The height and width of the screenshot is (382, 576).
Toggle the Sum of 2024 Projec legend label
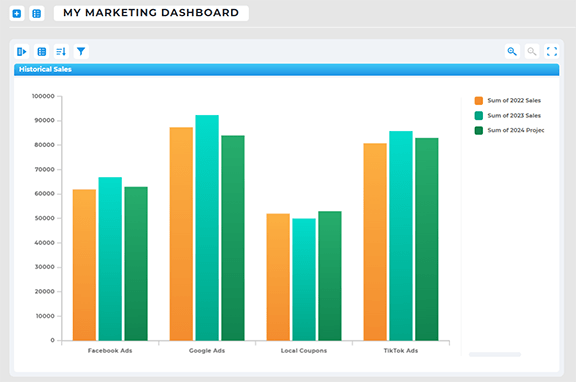tap(516, 130)
